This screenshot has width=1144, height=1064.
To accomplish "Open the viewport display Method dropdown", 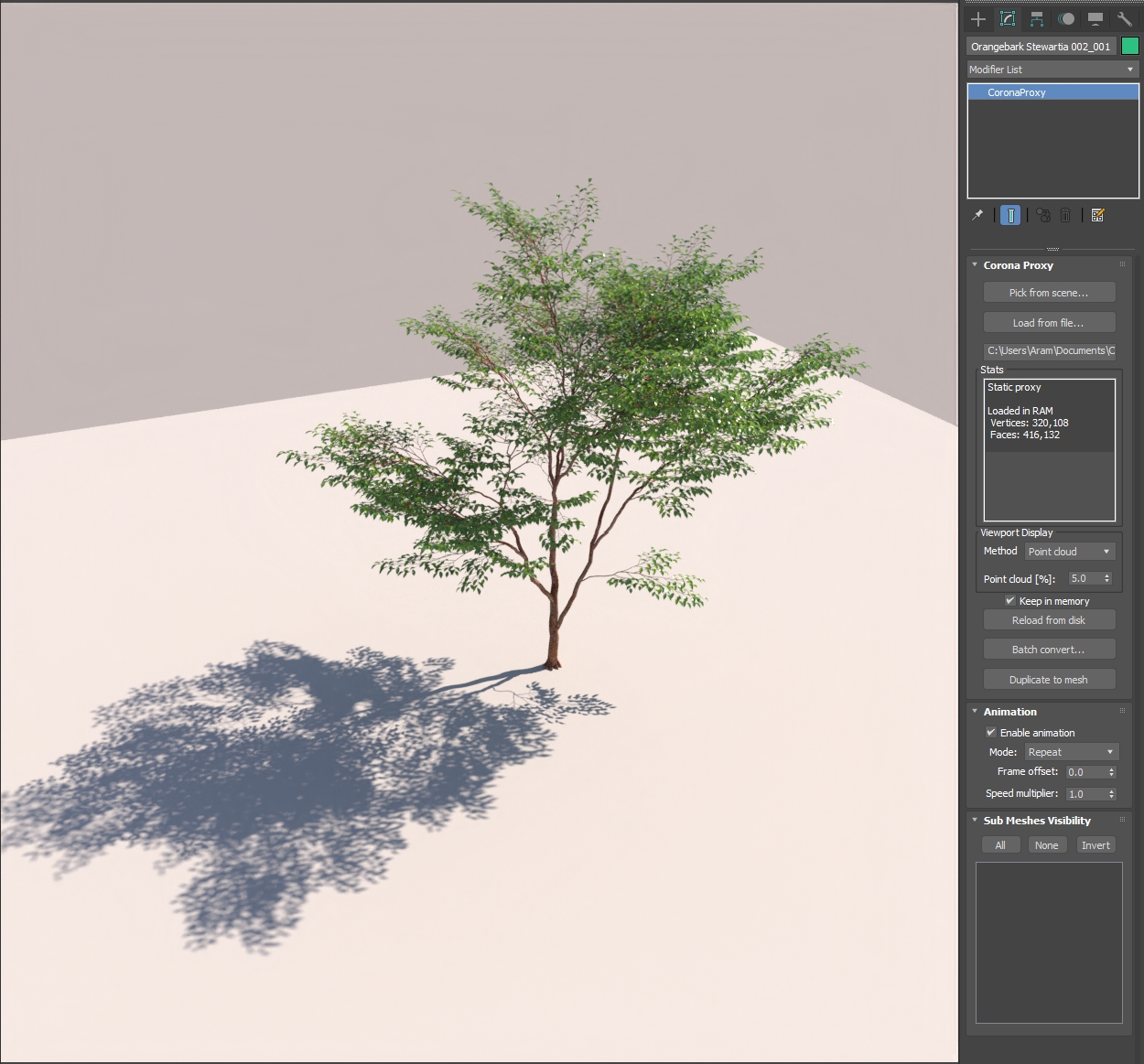I will click(1069, 552).
